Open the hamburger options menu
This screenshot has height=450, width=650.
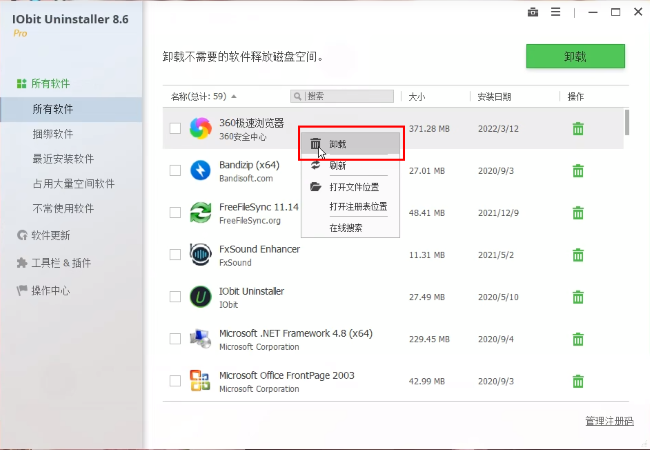coord(555,12)
